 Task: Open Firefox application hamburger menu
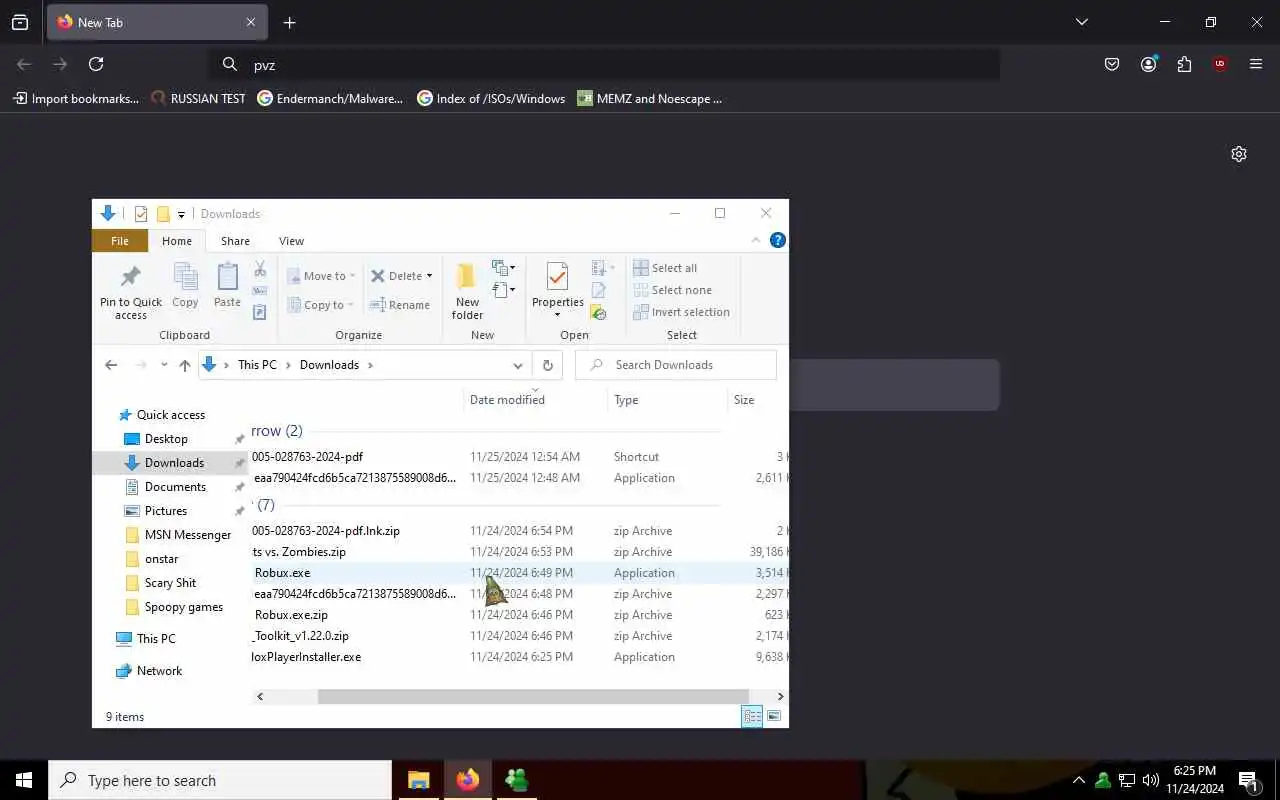pyautogui.click(x=1256, y=64)
